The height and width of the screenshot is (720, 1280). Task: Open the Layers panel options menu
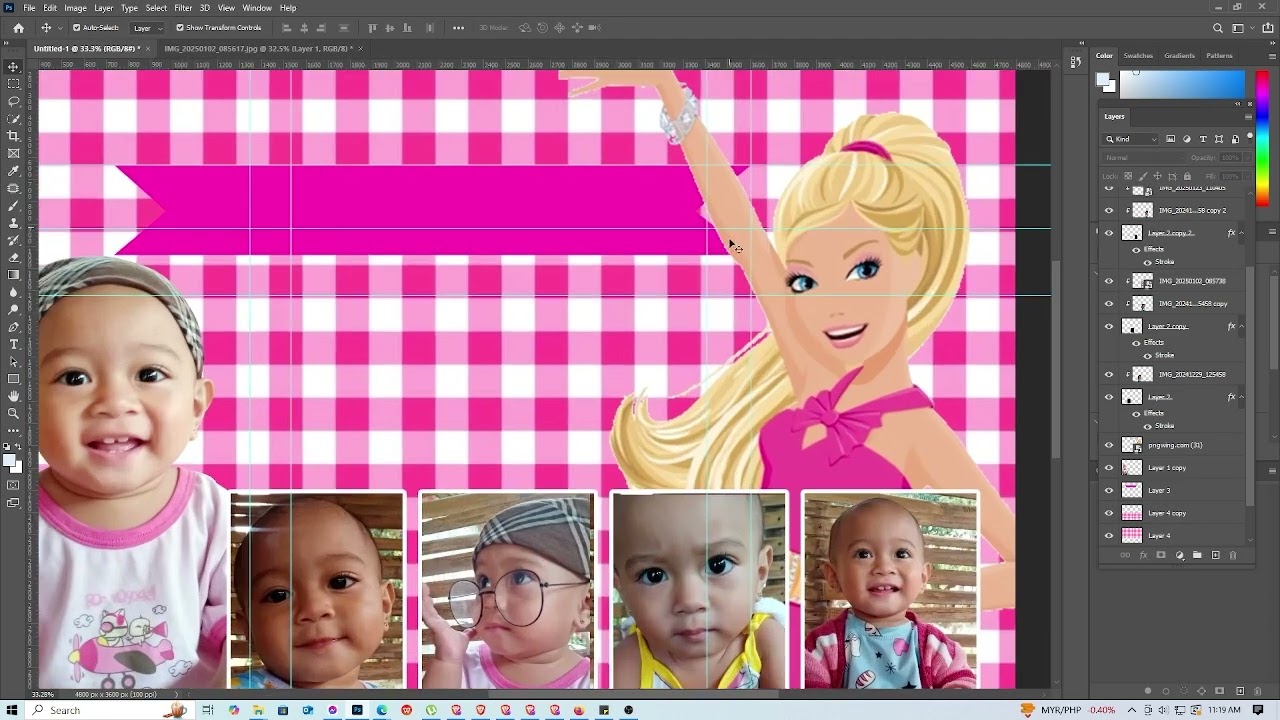click(1247, 116)
